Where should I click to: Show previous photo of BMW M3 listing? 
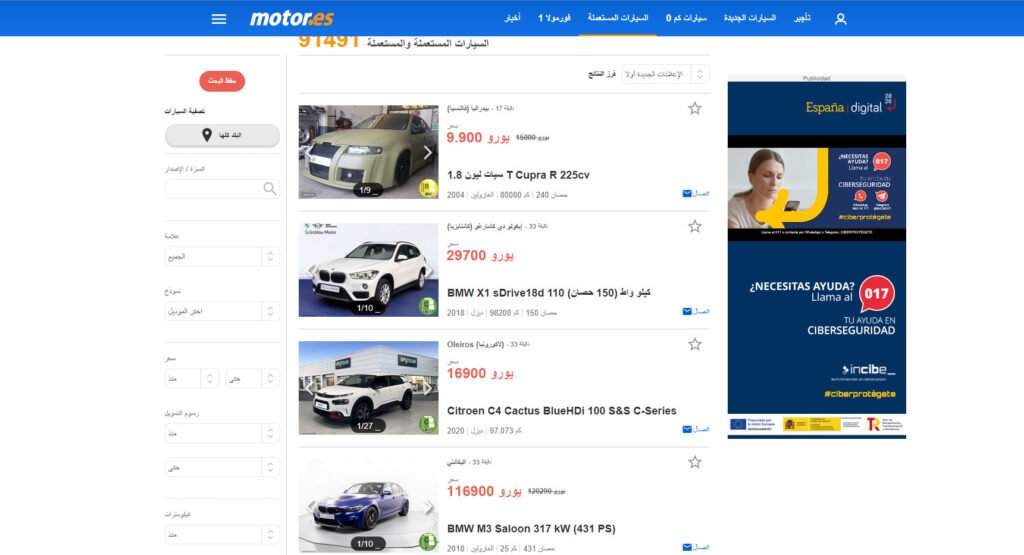(x=310, y=506)
